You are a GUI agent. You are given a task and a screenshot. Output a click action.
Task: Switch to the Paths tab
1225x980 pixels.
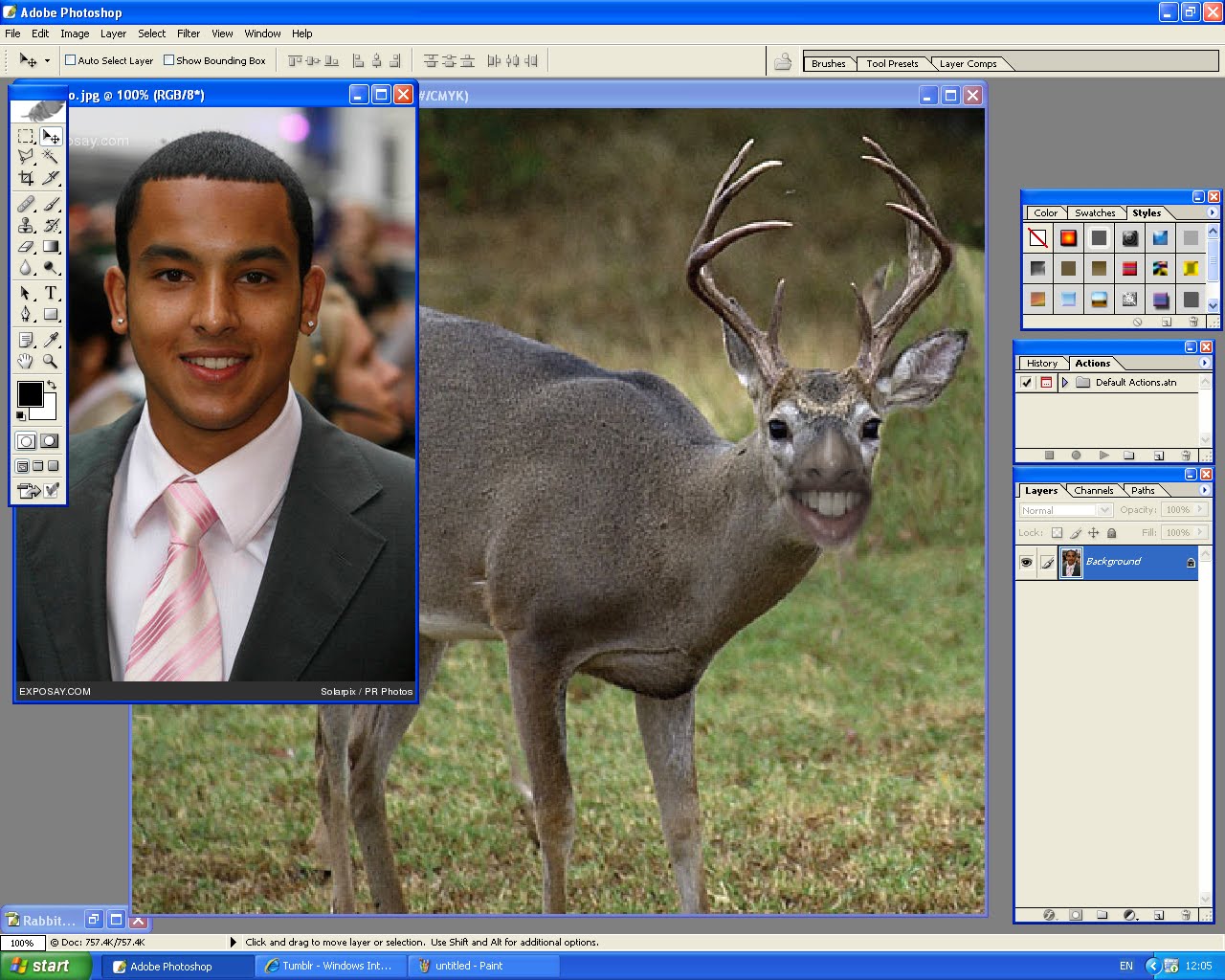tap(1143, 491)
